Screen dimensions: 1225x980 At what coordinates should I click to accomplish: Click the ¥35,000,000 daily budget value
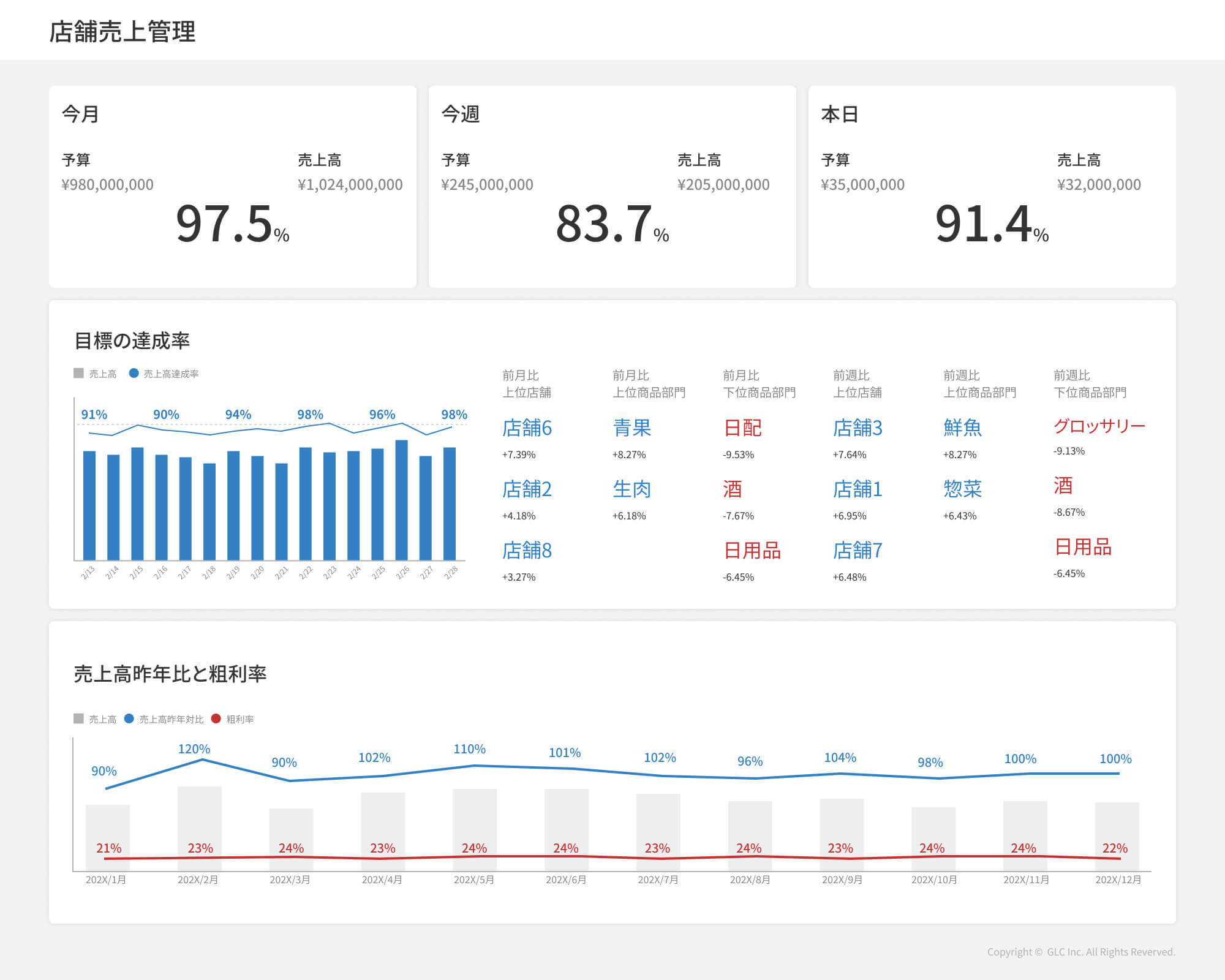[x=863, y=184]
